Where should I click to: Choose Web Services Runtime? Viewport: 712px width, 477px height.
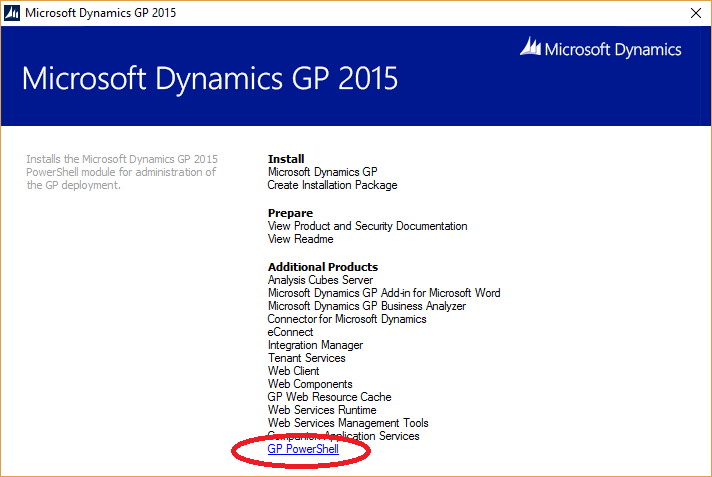click(x=322, y=410)
